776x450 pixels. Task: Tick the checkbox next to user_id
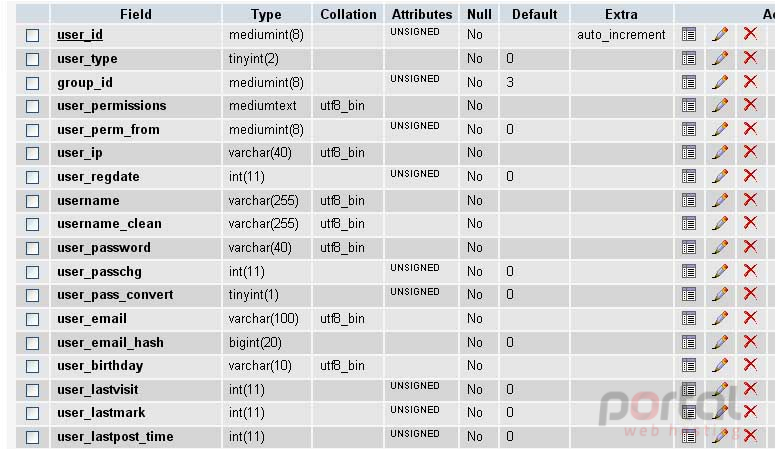[x=33, y=35]
